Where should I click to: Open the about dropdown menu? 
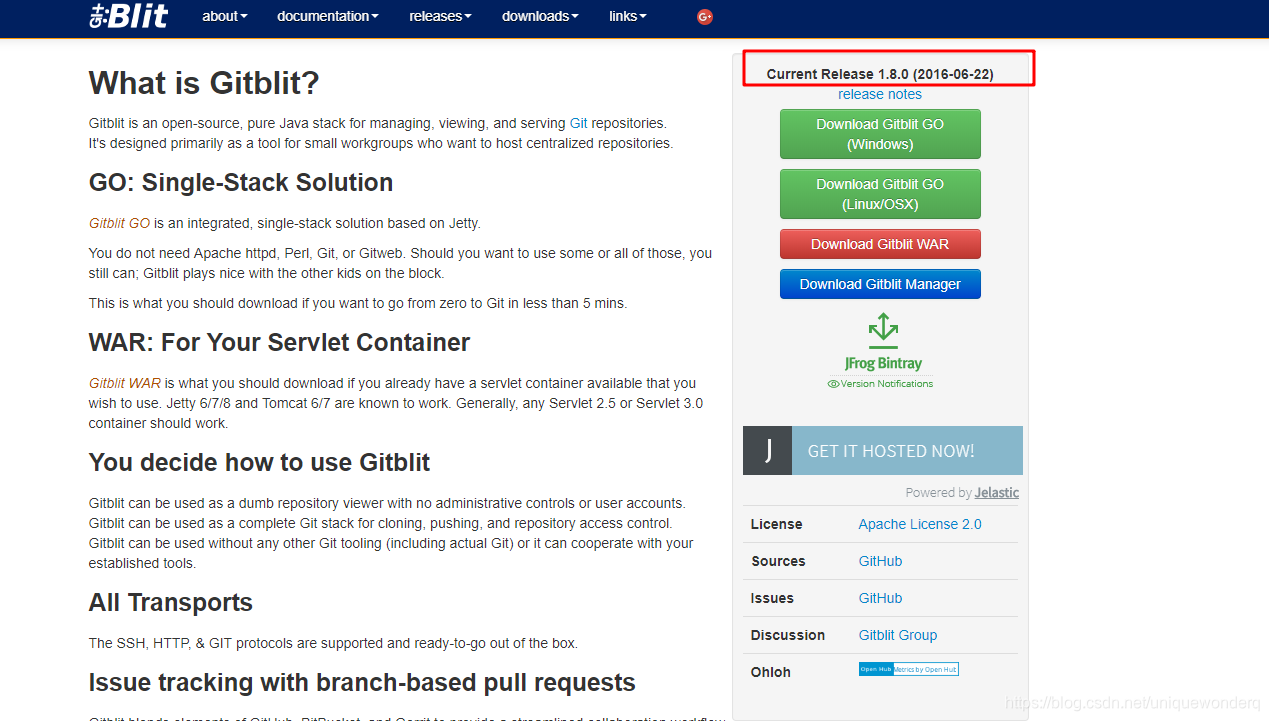(225, 16)
